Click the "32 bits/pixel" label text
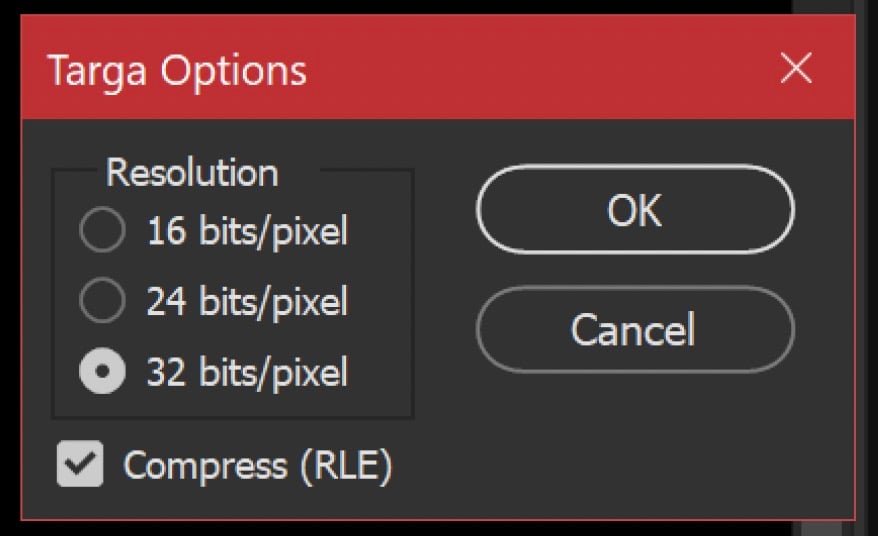This screenshot has width=878, height=536. click(247, 372)
